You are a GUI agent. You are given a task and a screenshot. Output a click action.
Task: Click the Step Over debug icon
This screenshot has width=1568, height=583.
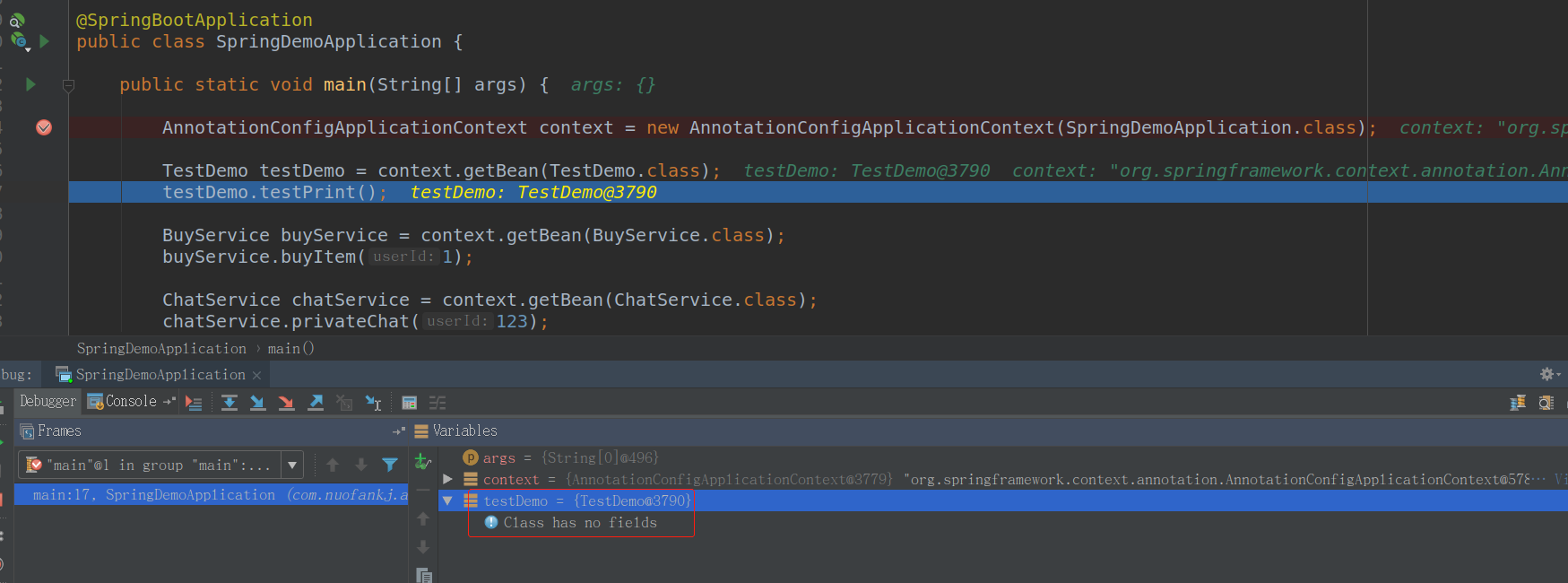230,403
